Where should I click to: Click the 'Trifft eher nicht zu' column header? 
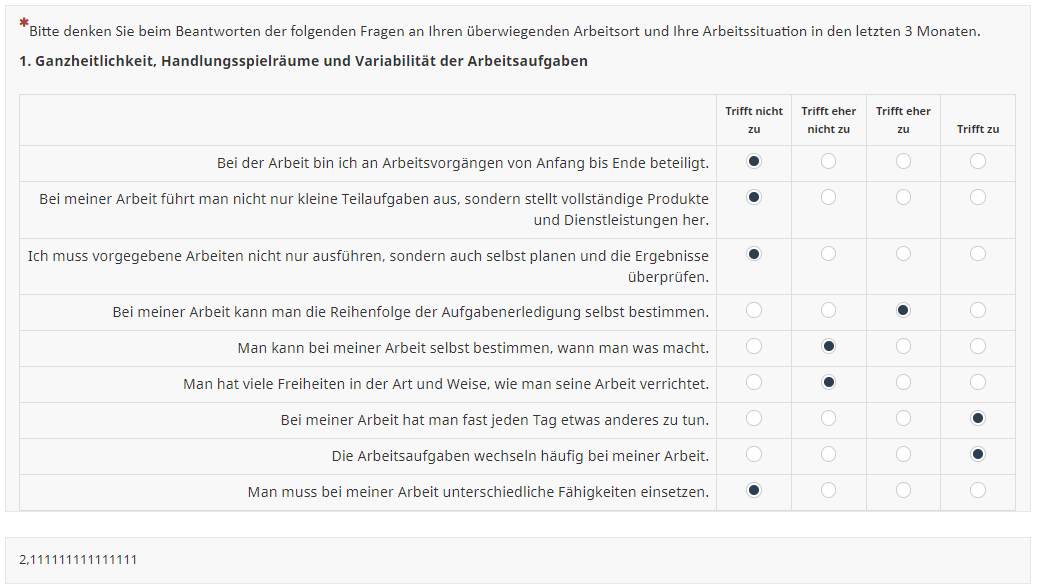[828, 120]
